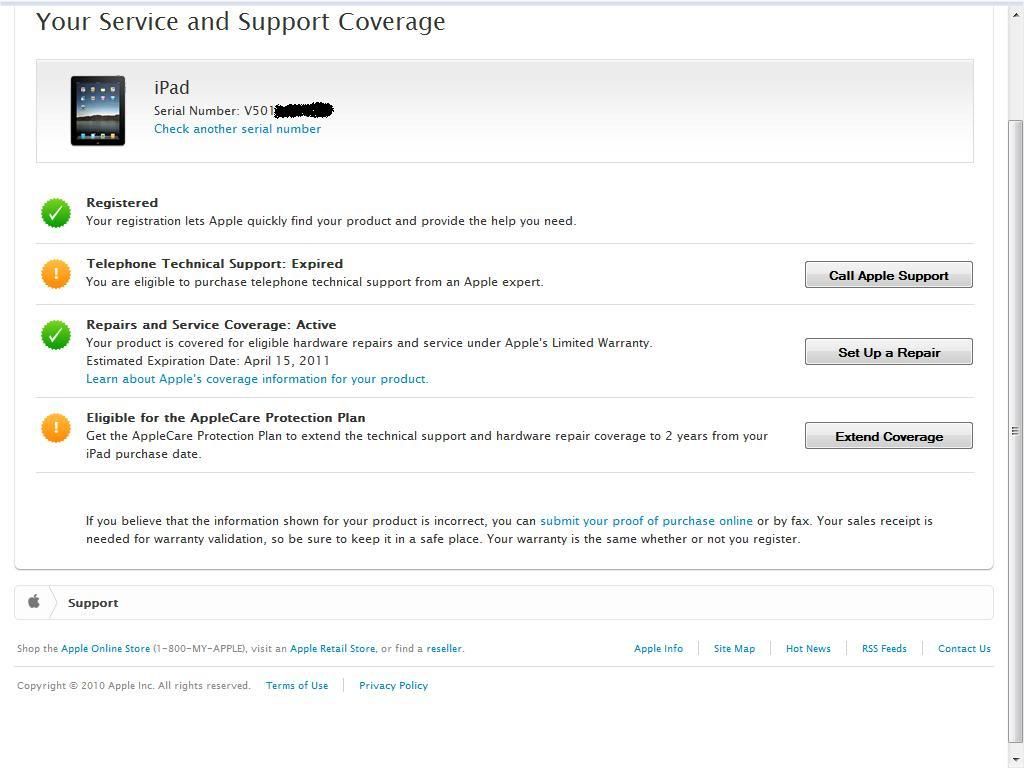Click the green check icon beside Registered

(x=56, y=213)
